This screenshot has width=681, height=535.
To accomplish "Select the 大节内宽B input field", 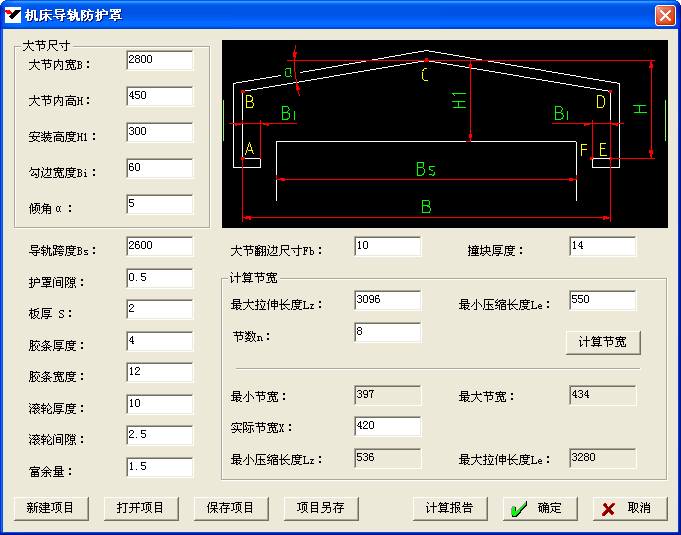I will [x=159, y=60].
